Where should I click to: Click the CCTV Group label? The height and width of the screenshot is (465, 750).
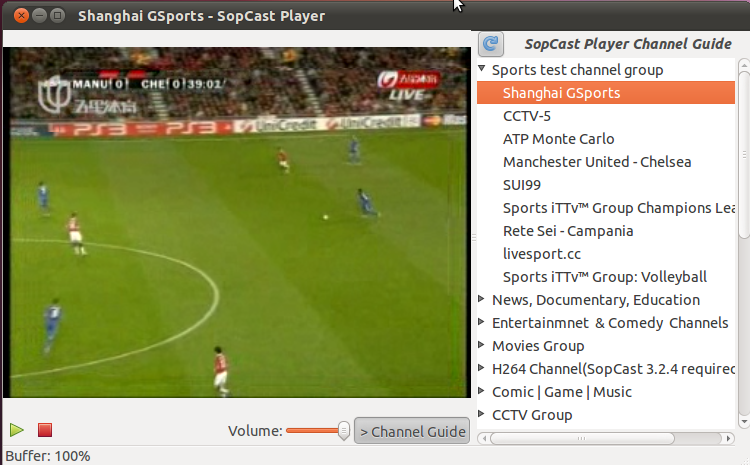click(x=532, y=415)
